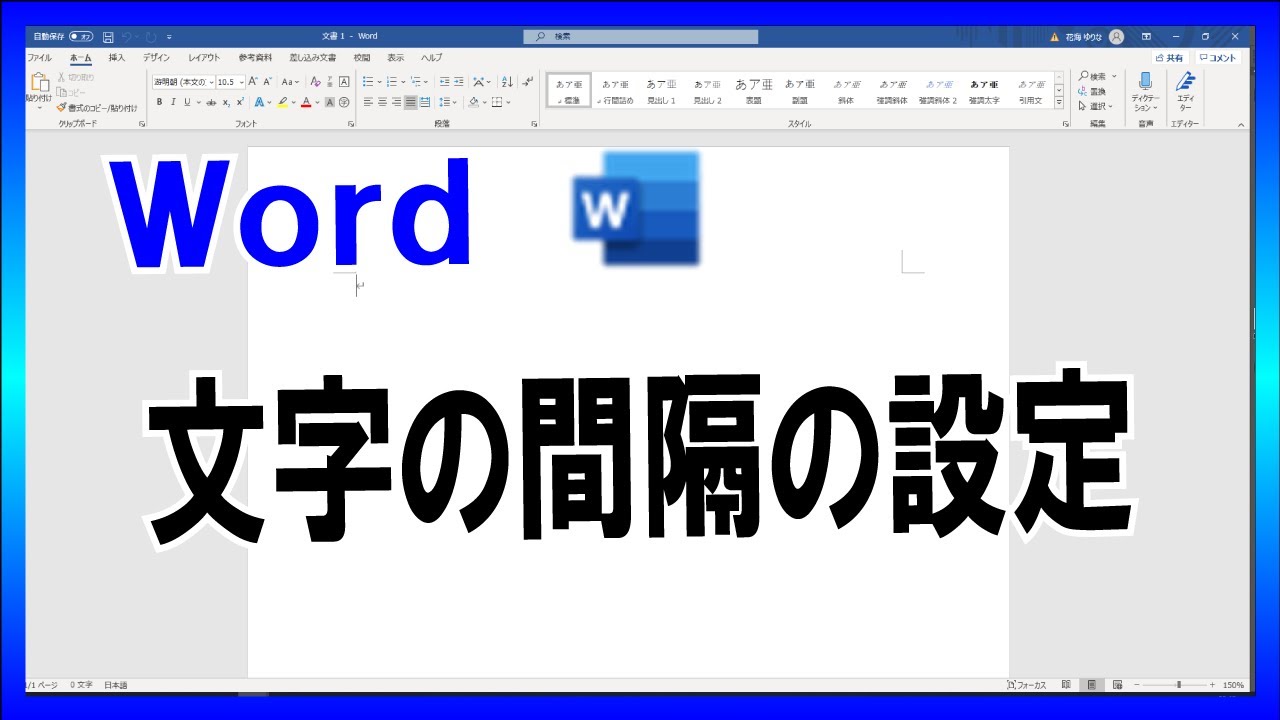
Task: Apply the 表題 style
Action: (x=753, y=91)
